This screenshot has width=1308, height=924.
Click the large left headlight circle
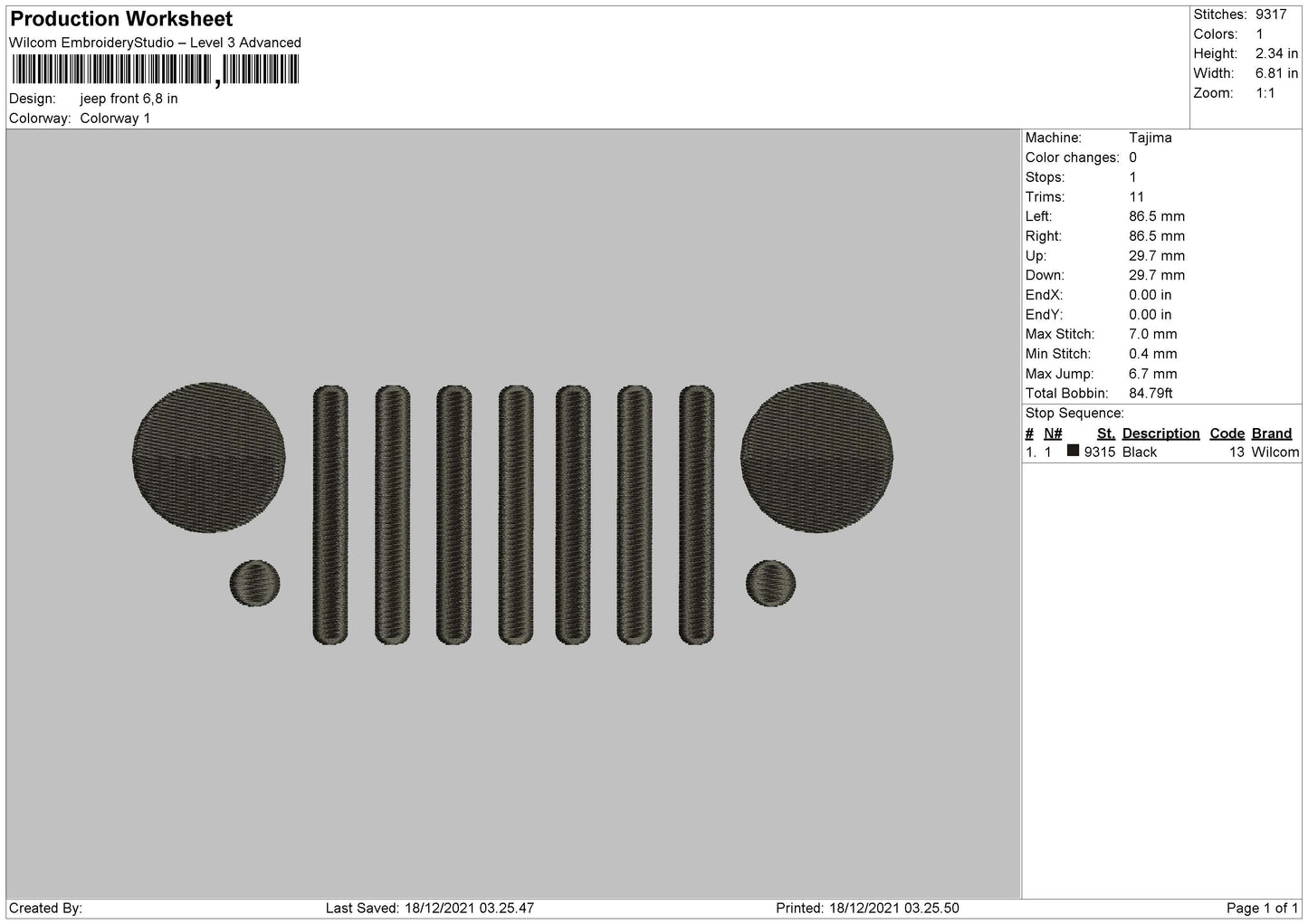(209, 457)
